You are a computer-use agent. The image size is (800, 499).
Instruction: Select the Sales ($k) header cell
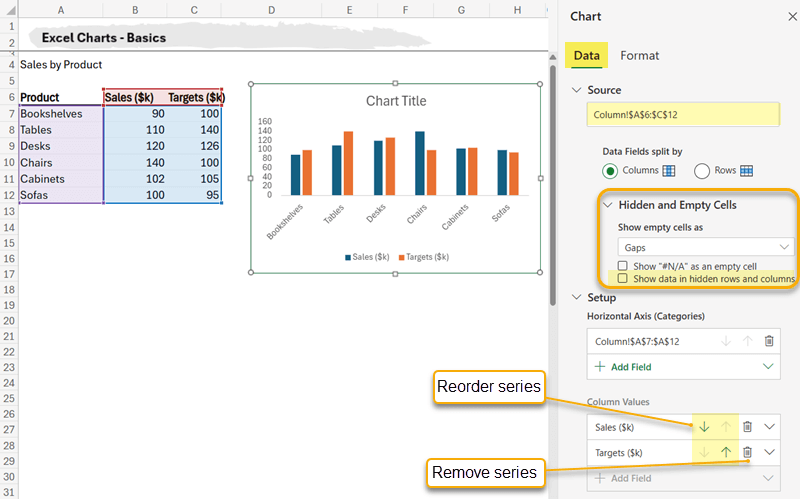pos(135,97)
